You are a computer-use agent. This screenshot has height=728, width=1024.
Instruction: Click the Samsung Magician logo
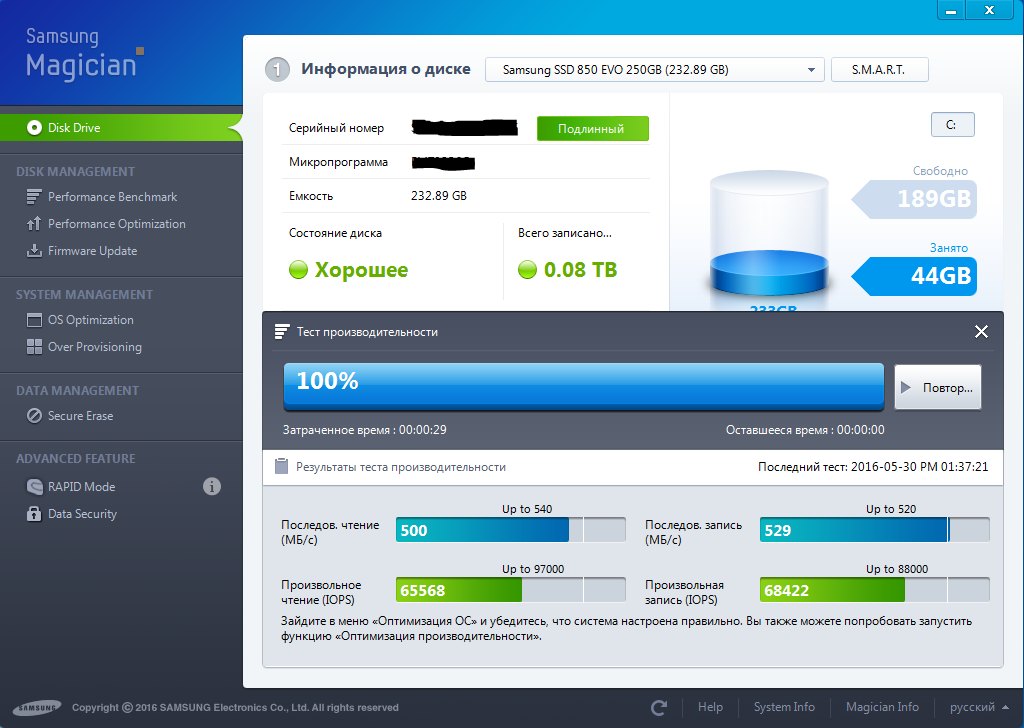[x=85, y=54]
